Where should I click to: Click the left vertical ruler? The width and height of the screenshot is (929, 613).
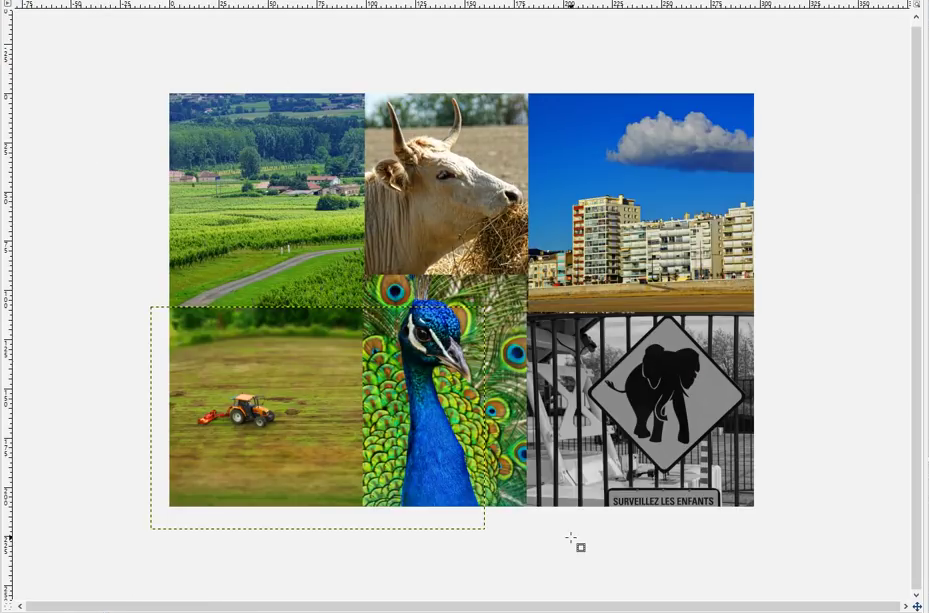[x=6, y=300]
